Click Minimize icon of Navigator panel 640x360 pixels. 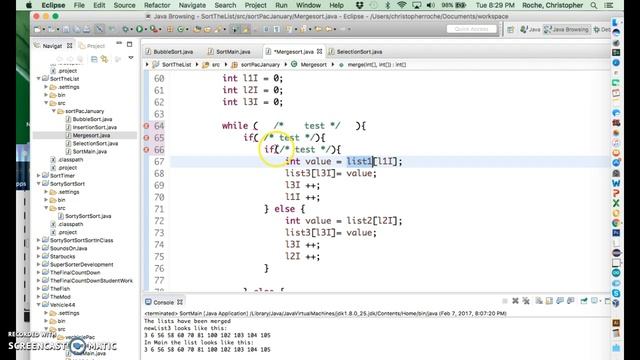point(119,43)
